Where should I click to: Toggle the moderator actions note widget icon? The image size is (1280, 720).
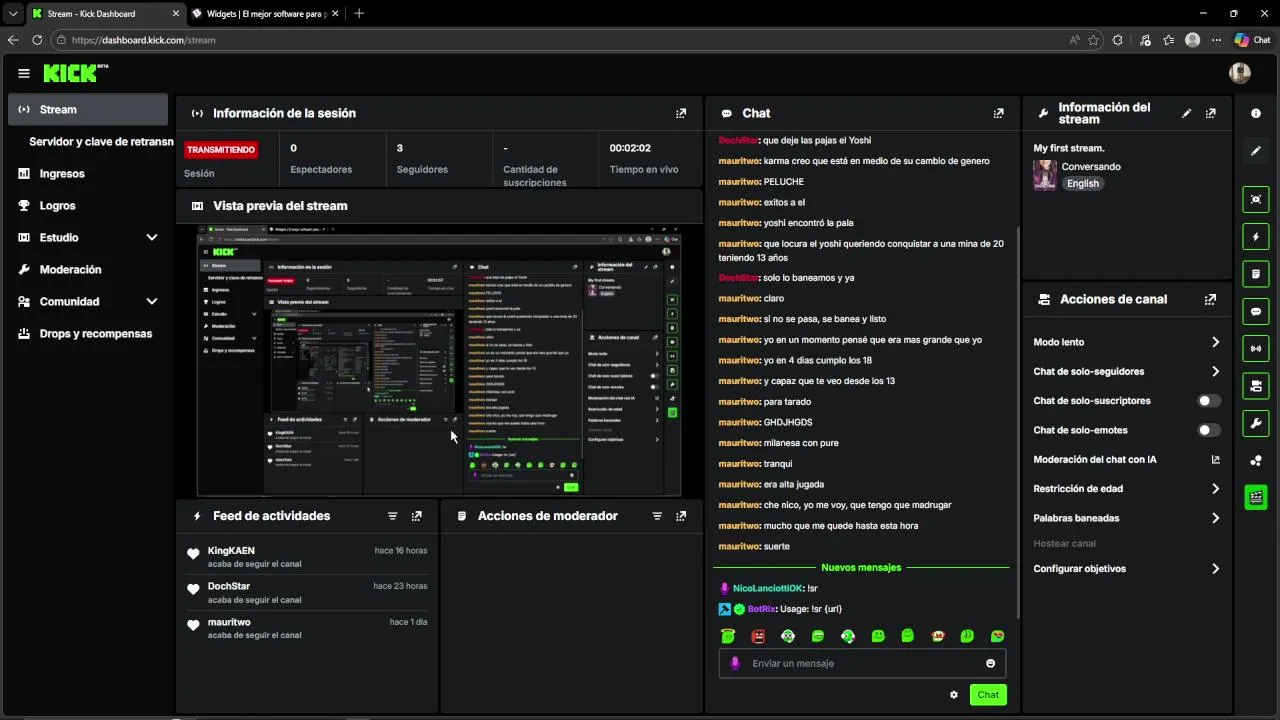1256,274
